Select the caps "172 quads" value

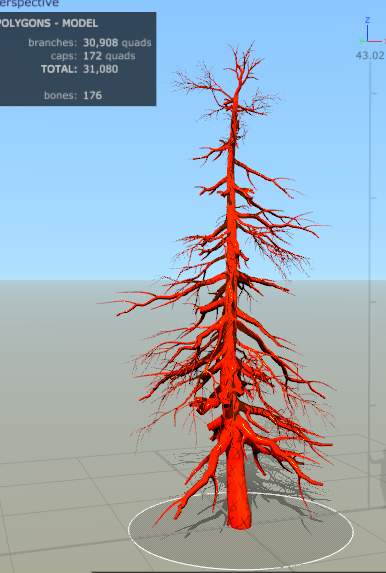pos(109,56)
